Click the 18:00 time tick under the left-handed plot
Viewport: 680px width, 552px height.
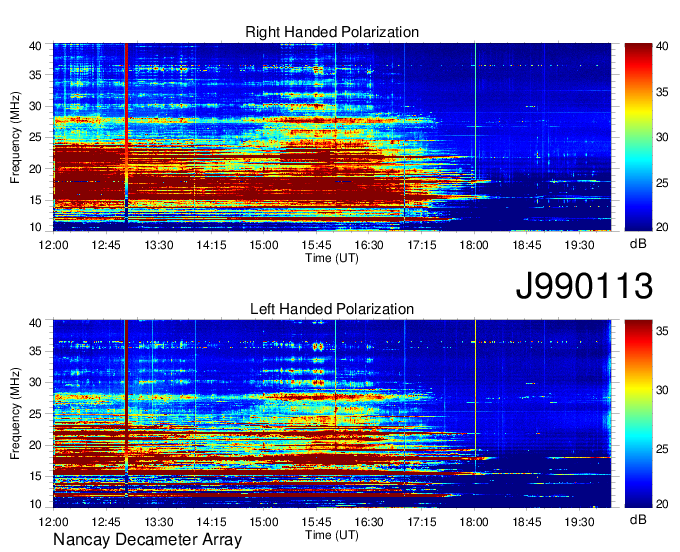click(474, 522)
